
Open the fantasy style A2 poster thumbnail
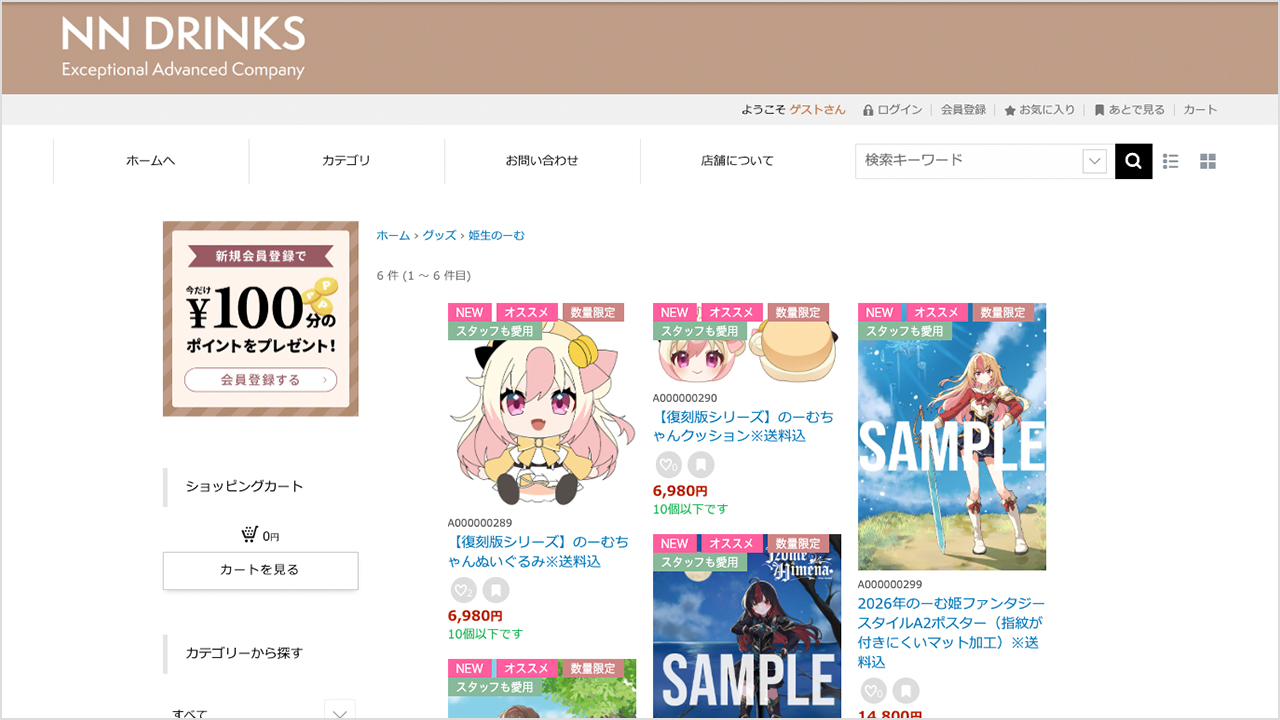(x=952, y=437)
